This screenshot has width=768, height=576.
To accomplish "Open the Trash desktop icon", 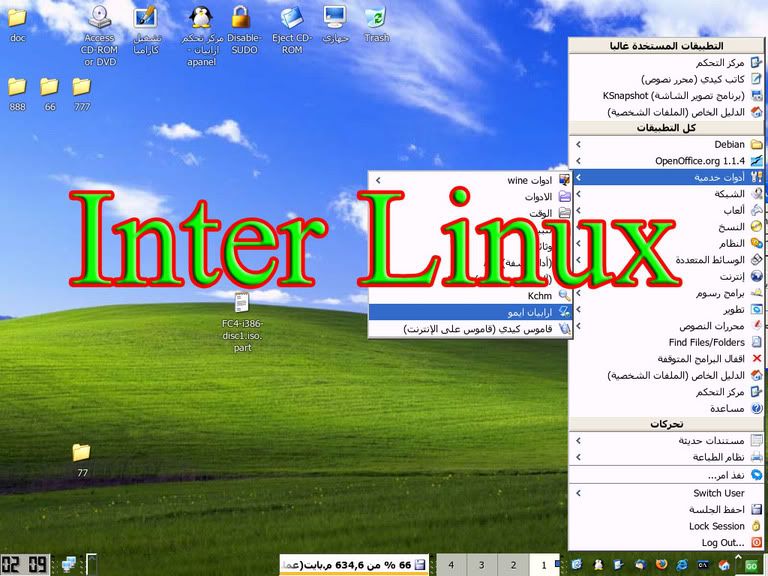I will pos(376,24).
